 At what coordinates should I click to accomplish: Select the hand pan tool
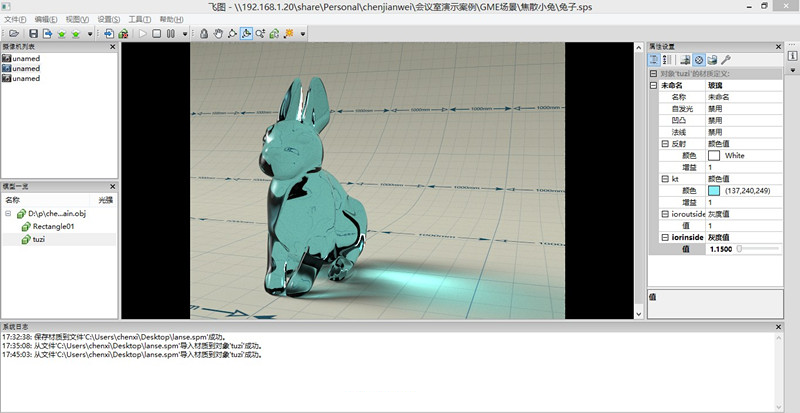pos(218,34)
